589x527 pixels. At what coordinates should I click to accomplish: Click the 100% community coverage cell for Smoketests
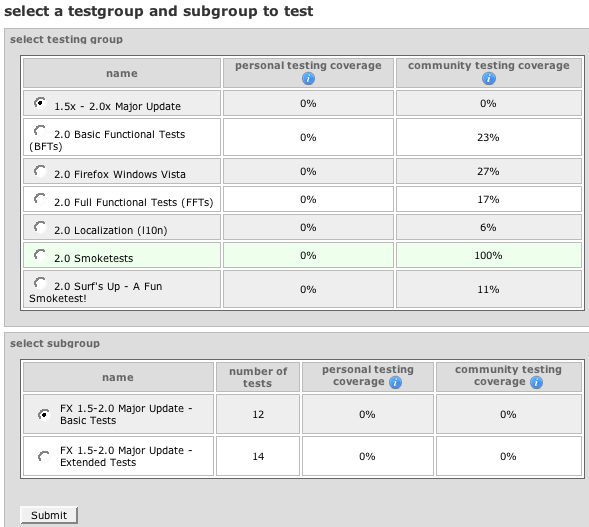(x=488, y=255)
